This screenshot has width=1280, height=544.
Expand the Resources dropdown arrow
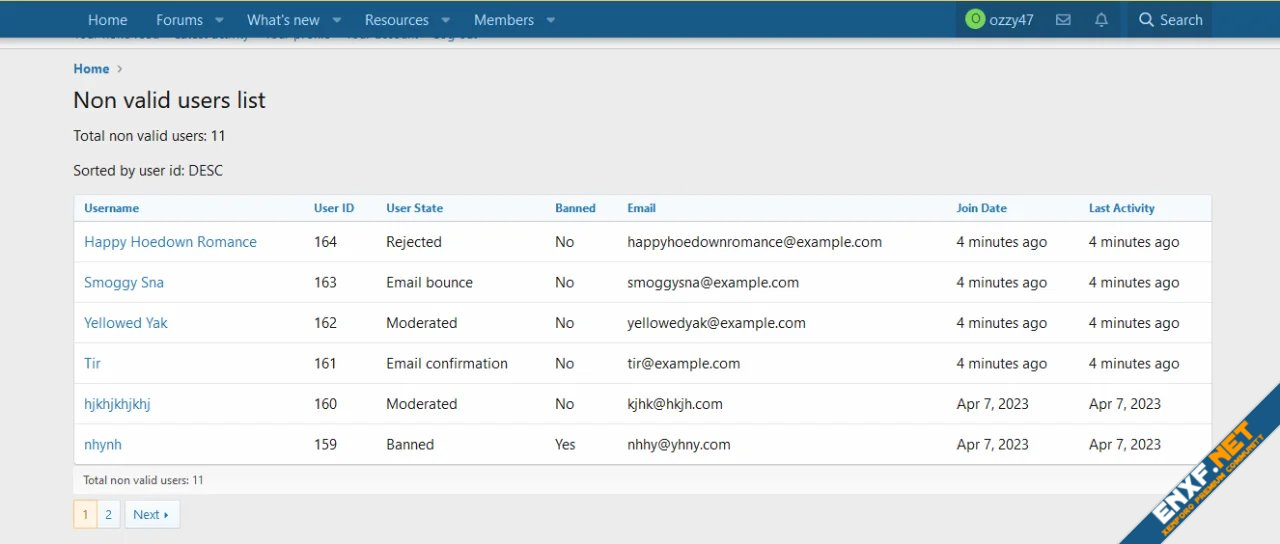pos(445,20)
